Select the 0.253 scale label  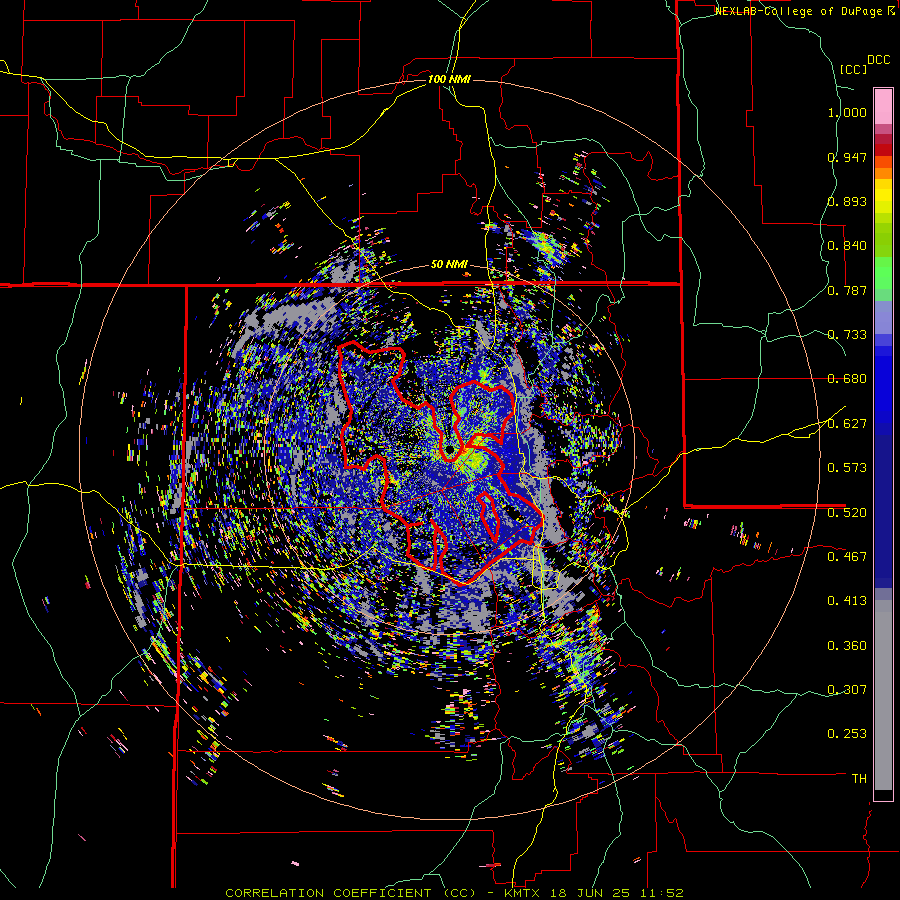coord(847,734)
